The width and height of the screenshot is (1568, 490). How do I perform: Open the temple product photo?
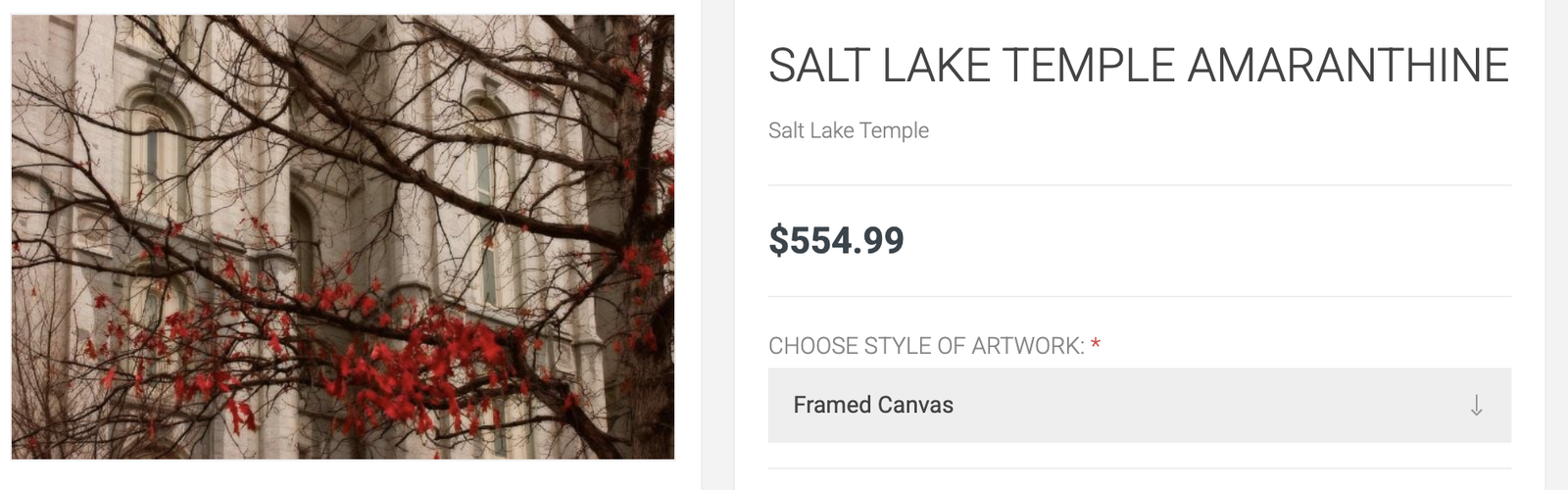[343, 237]
